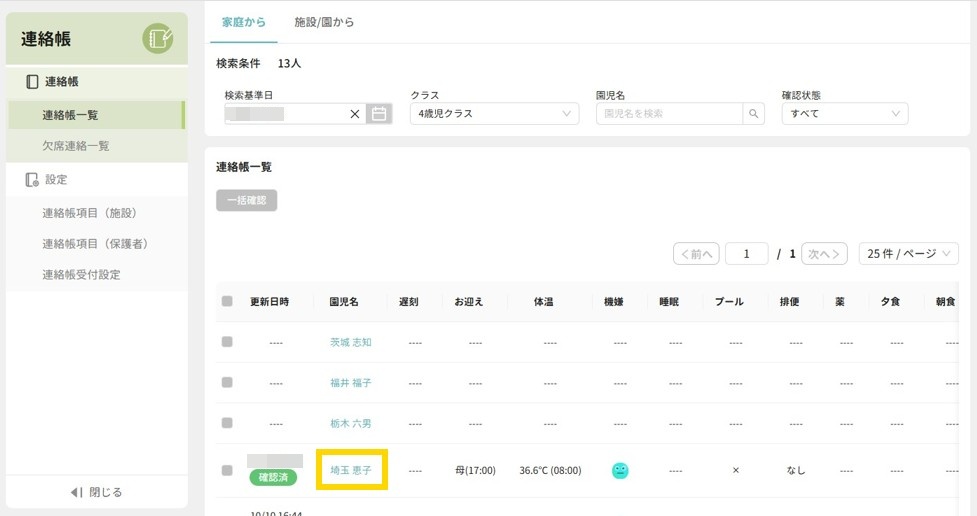Click the 園児名 search input field
Screen dimensions: 977x516
tap(668, 114)
